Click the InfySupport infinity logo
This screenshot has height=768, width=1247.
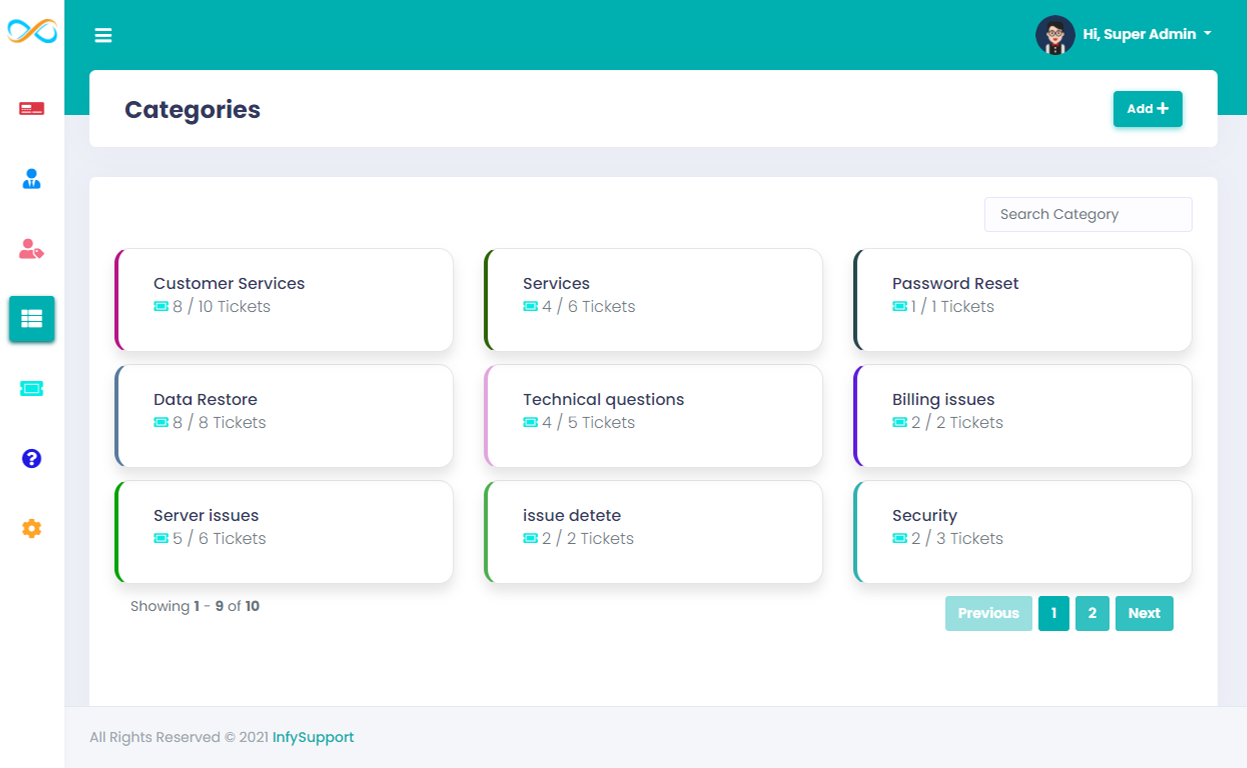[x=31, y=32]
